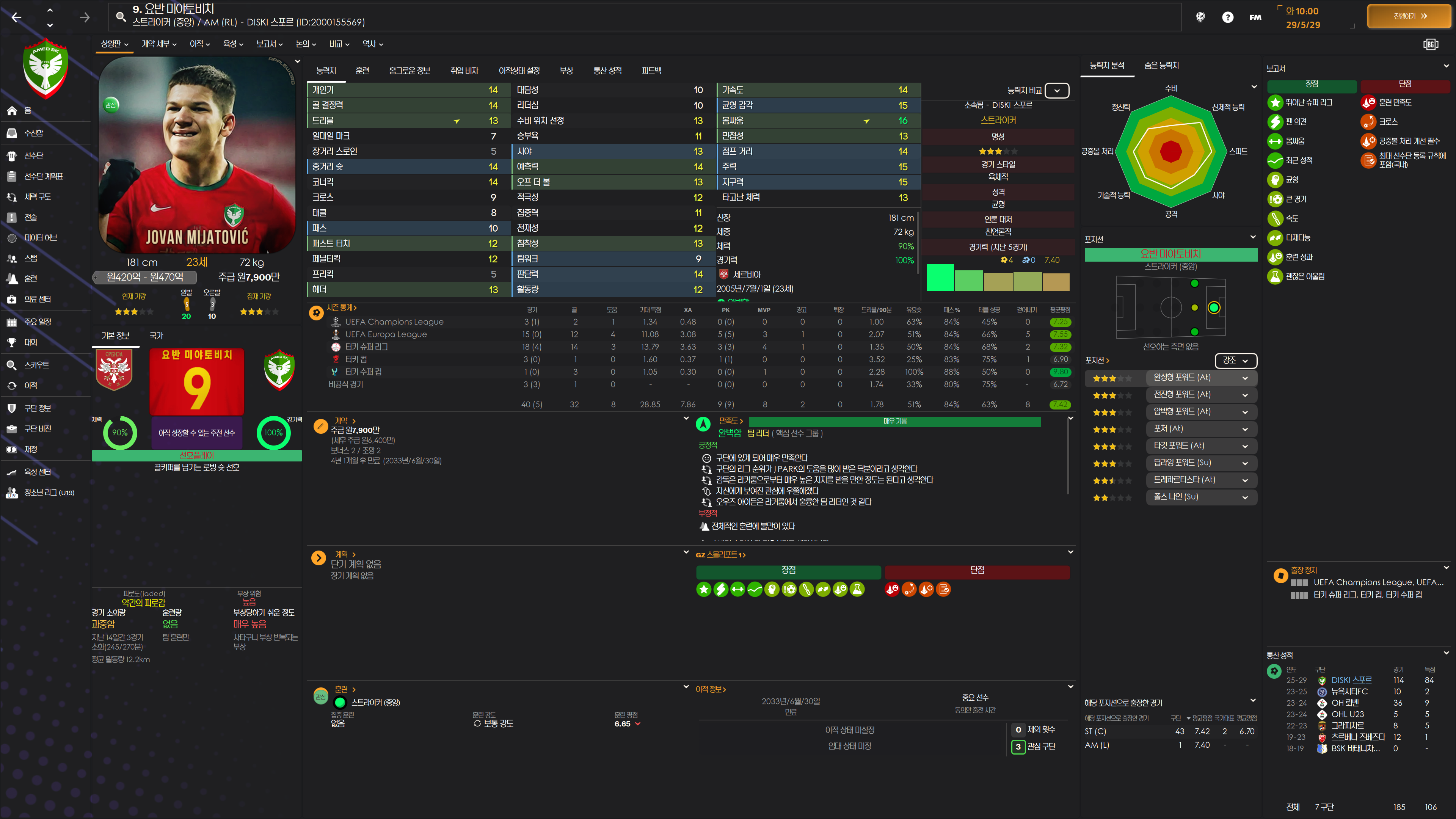This screenshot has width=1456, height=819.
Task: Open 스카우트 in the sidebar
Action: point(36,365)
